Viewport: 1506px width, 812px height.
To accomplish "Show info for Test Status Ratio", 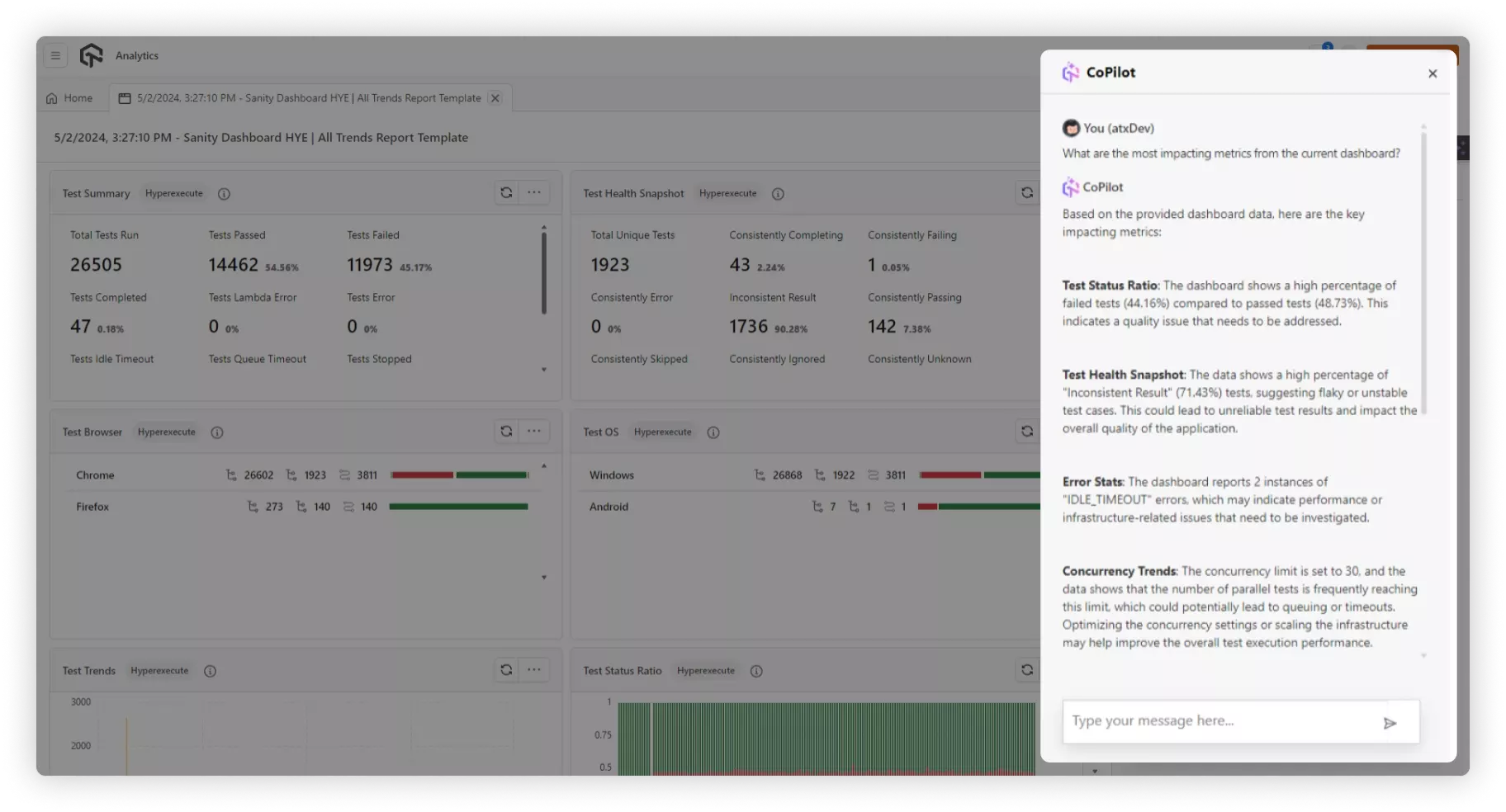I will coord(756,671).
